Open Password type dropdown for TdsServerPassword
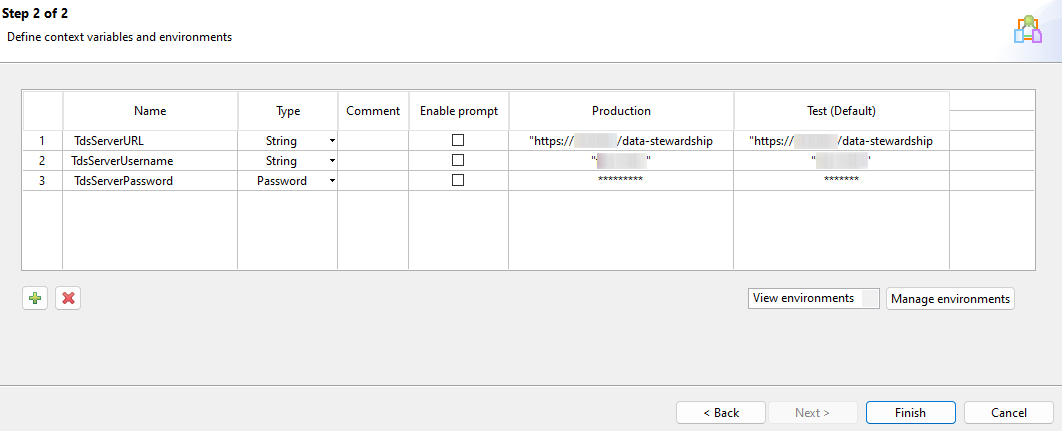This screenshot has height=431, width=1062. 331,181
